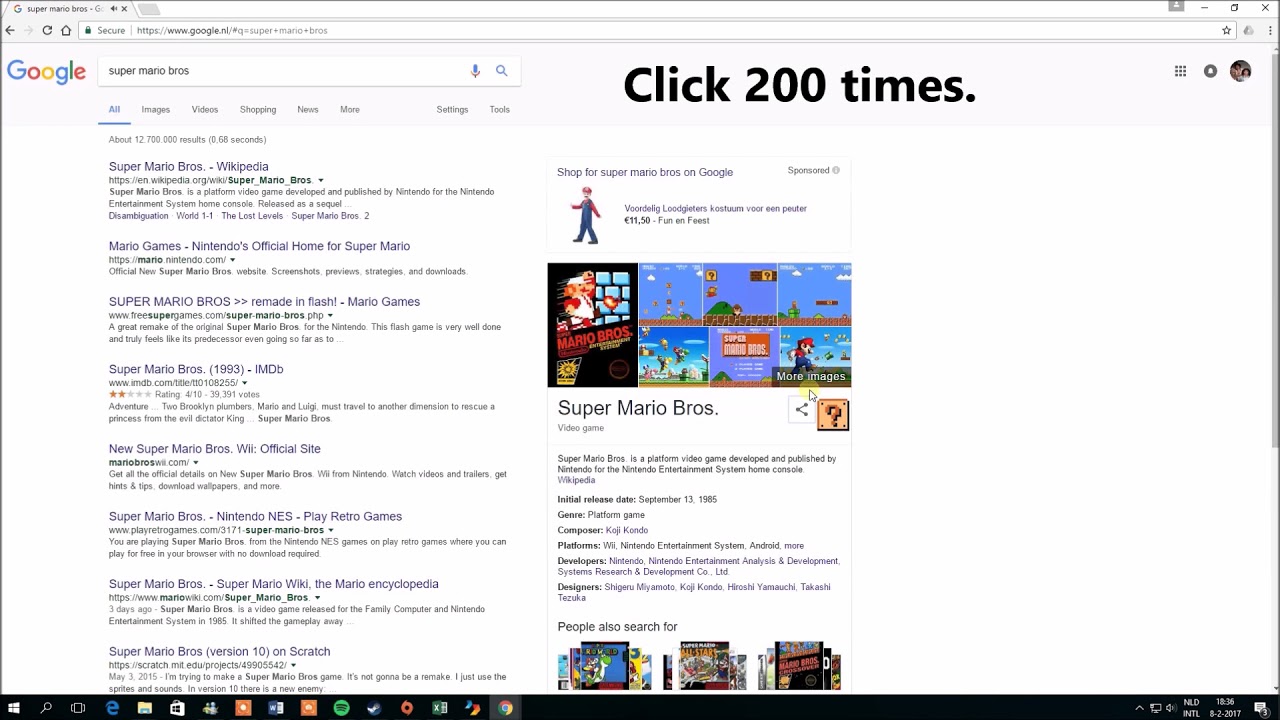1280x720 pixels.
Task: Click the Mario question mark block icon
Action: tap(833, 414)
